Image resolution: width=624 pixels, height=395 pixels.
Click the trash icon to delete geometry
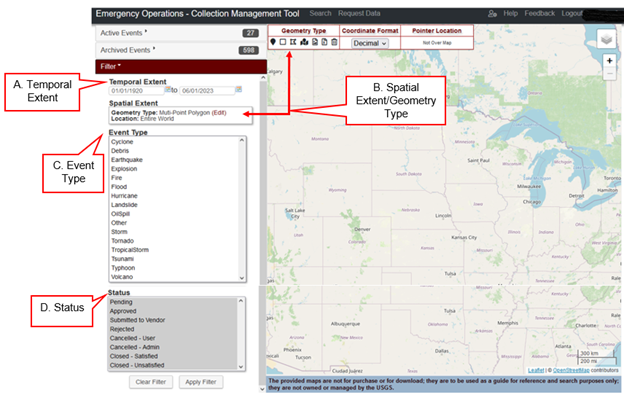tap(334, 42)
